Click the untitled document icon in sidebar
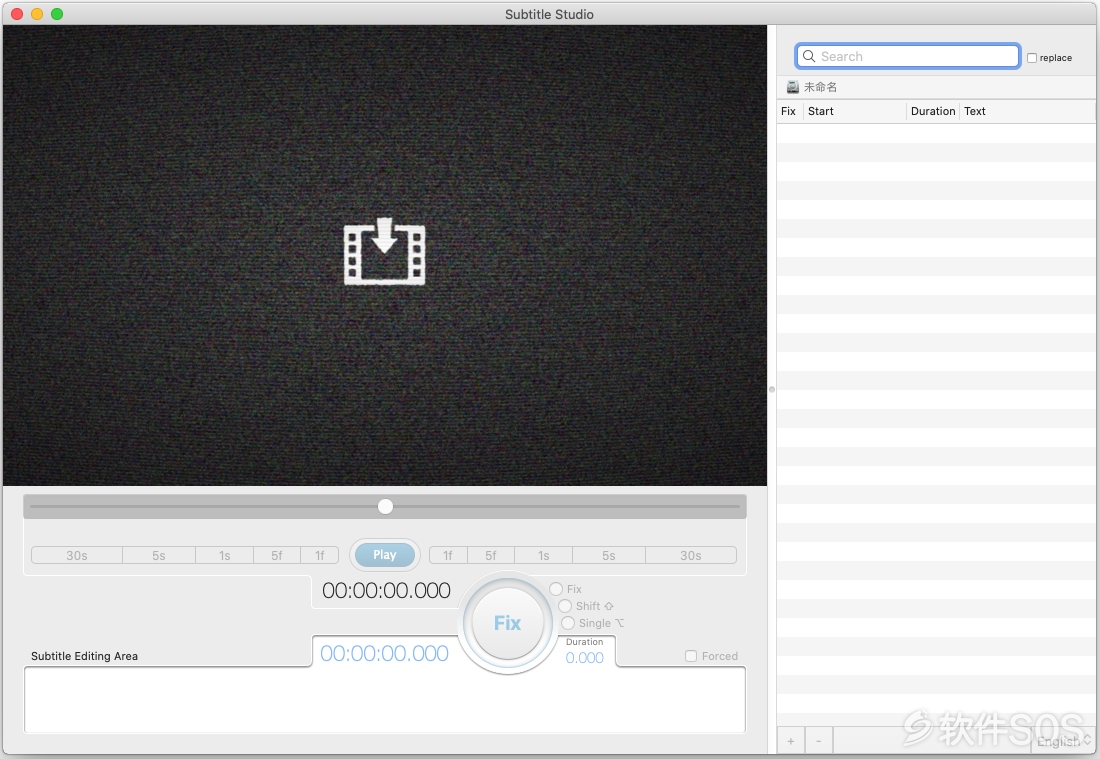This screenshot has height=759, width=1100. point(793,87)
